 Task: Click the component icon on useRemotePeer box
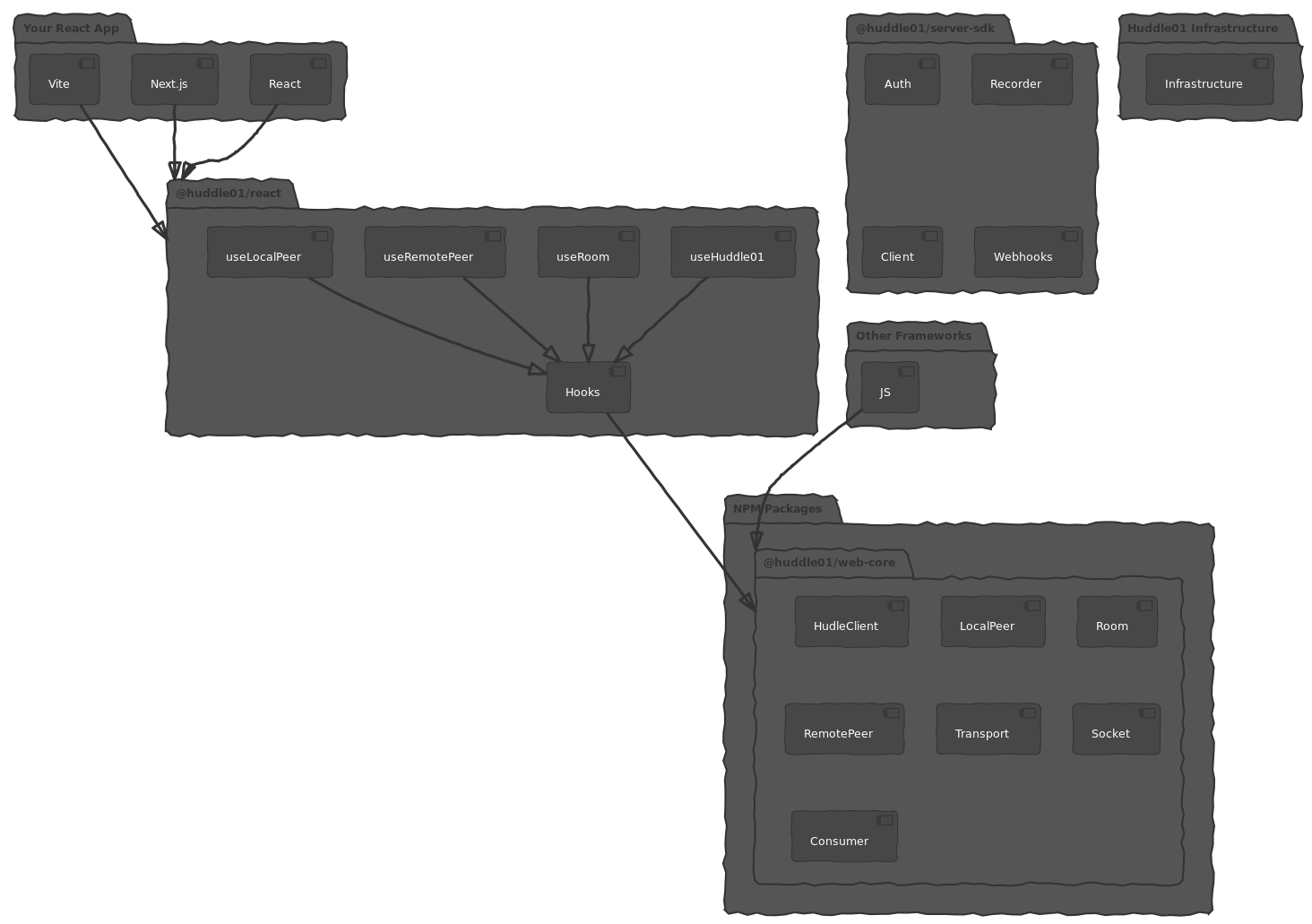pos(493,237)
